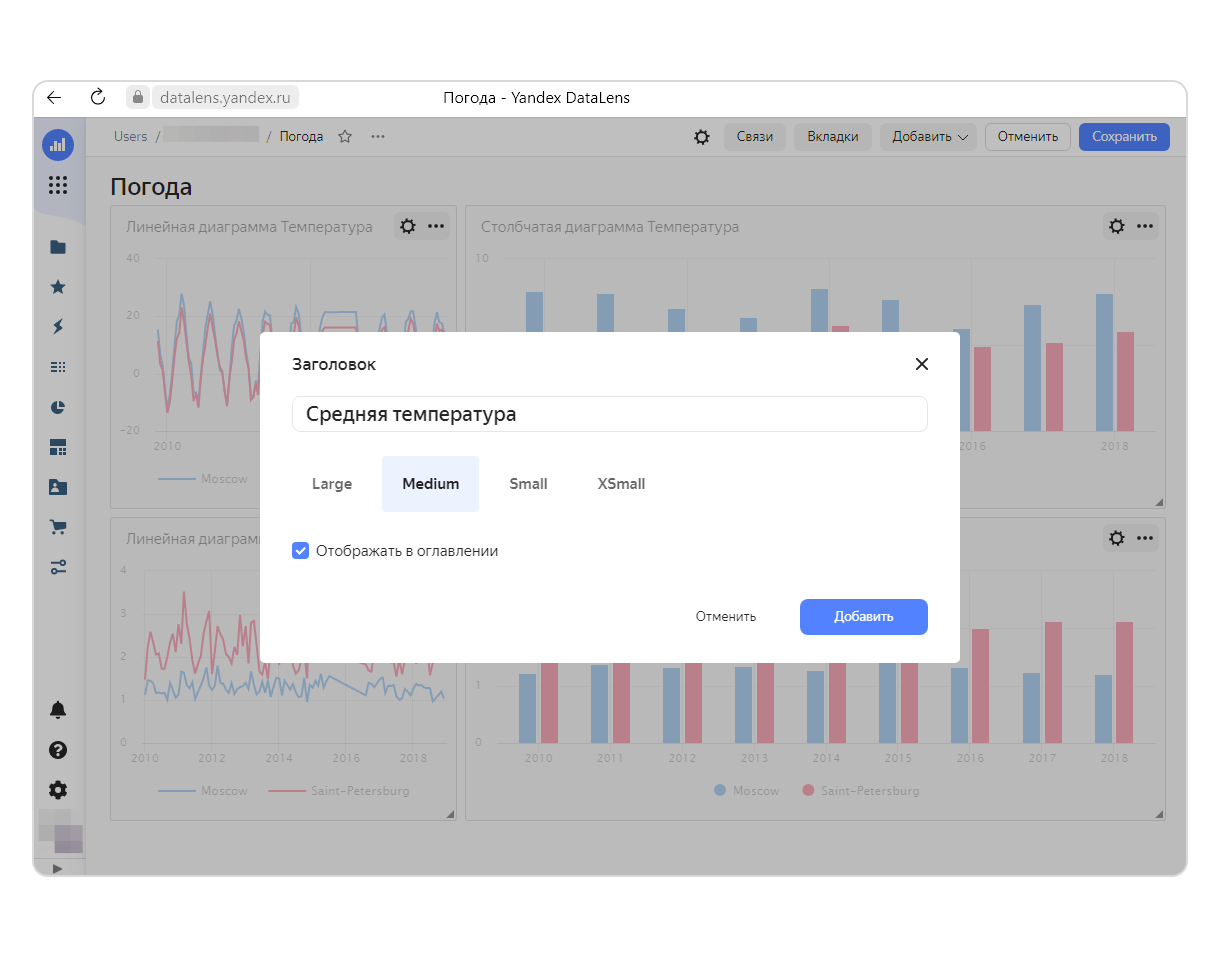The image size is (1220, 957).
Task: Select Large heading size
Action: pos(332,484)
